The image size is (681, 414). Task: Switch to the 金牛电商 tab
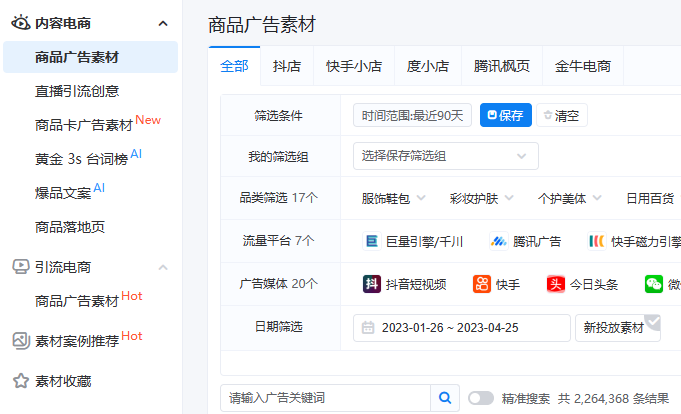[x=583, y=66]
